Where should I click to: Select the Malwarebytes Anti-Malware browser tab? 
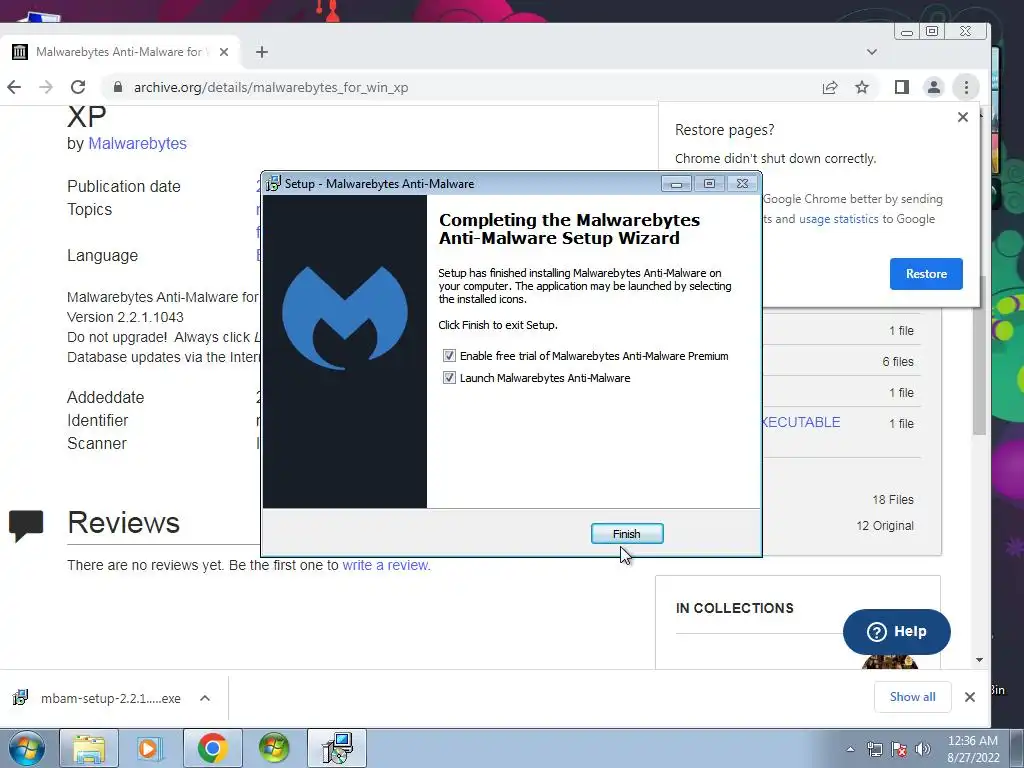click(120, 52)
